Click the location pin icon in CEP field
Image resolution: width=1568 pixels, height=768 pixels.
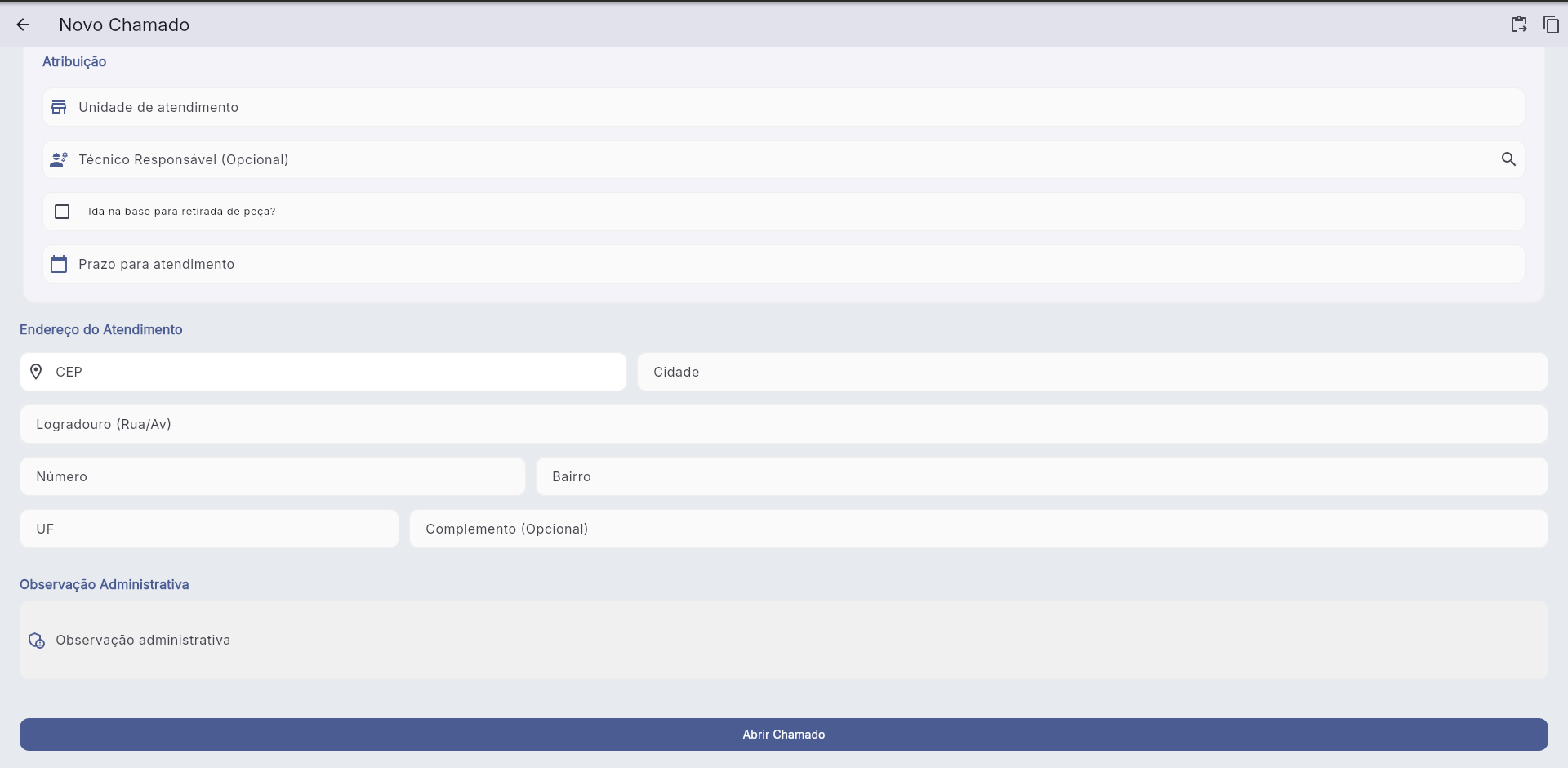coord(36,372)
